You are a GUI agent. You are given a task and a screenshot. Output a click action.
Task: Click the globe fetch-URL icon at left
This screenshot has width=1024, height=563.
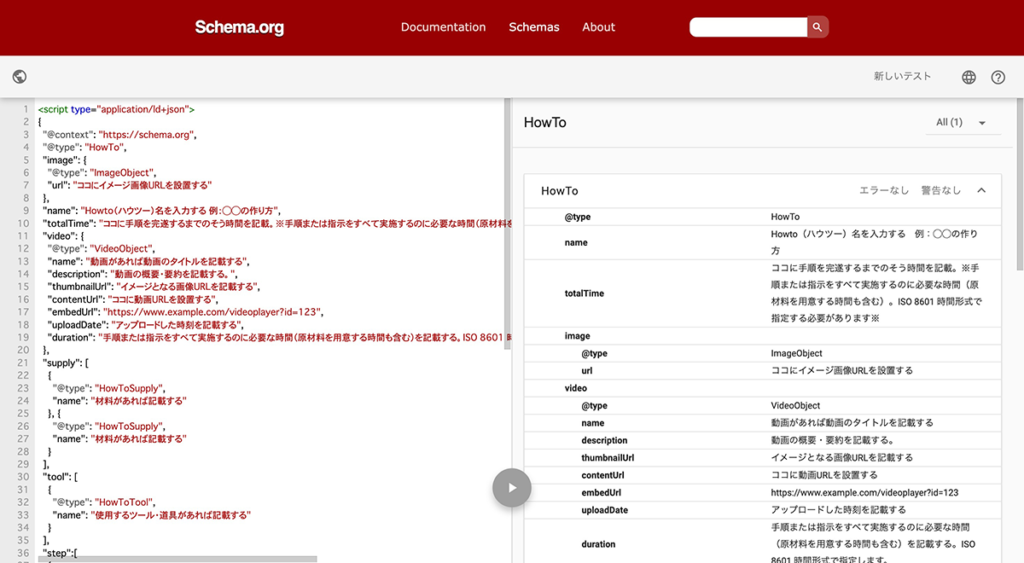point(20,77)
